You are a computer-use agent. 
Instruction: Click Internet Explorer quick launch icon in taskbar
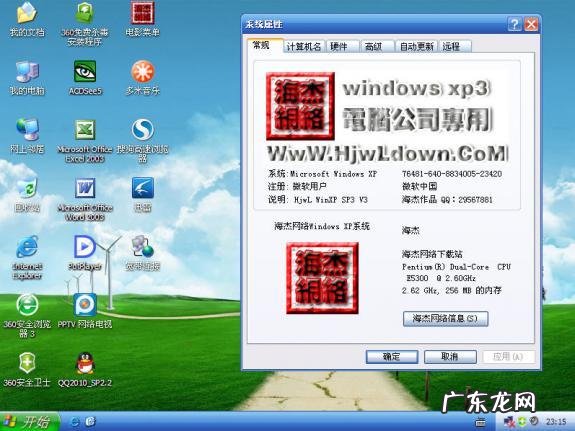coord(74,422)
